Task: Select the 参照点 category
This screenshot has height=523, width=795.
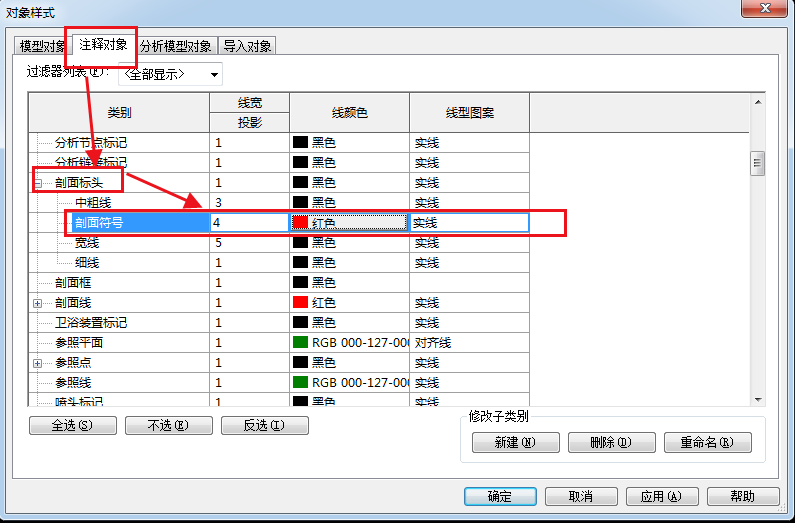Action: tap(73, 362)
